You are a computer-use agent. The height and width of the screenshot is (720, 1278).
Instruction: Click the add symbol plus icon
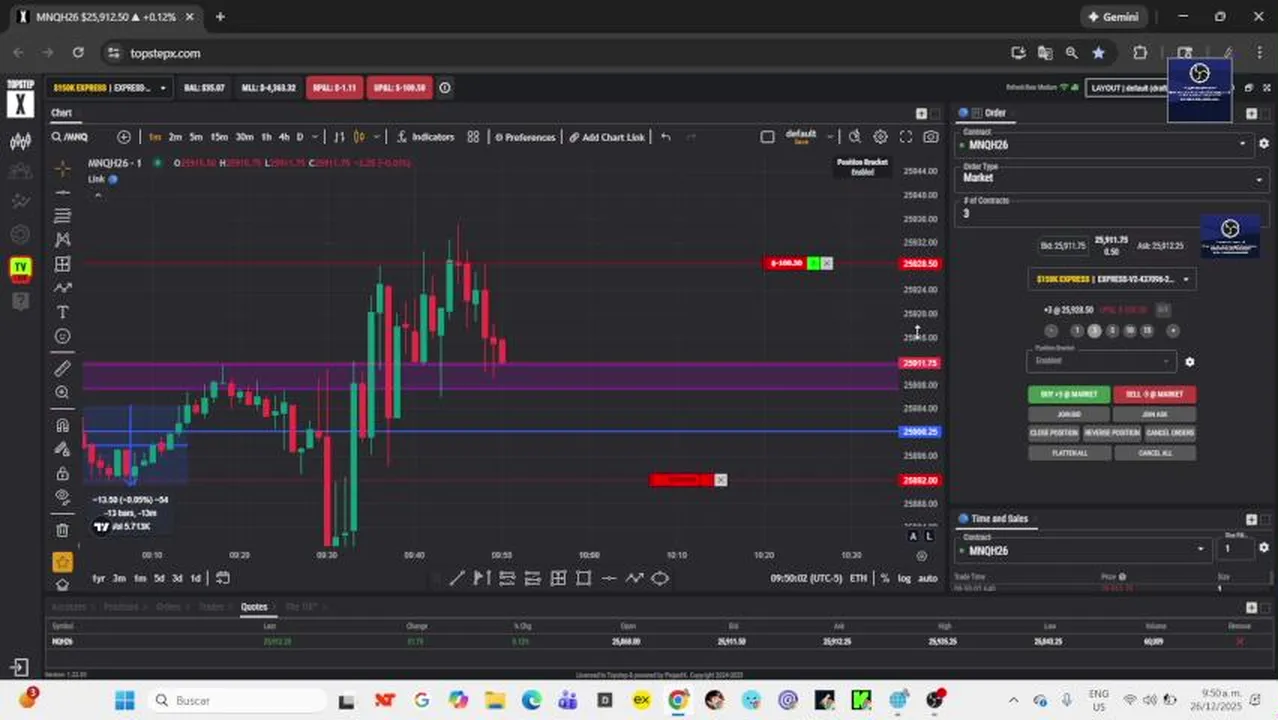(x=124, y=137)
